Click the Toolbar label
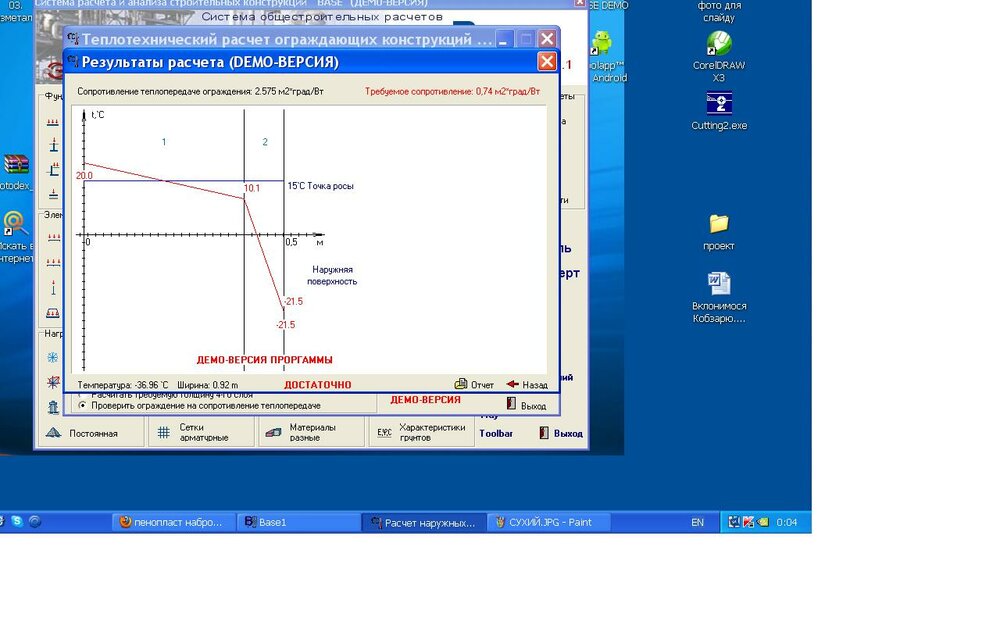The width and height of the screenshot is (1000, 625). [x=496, y=434]
